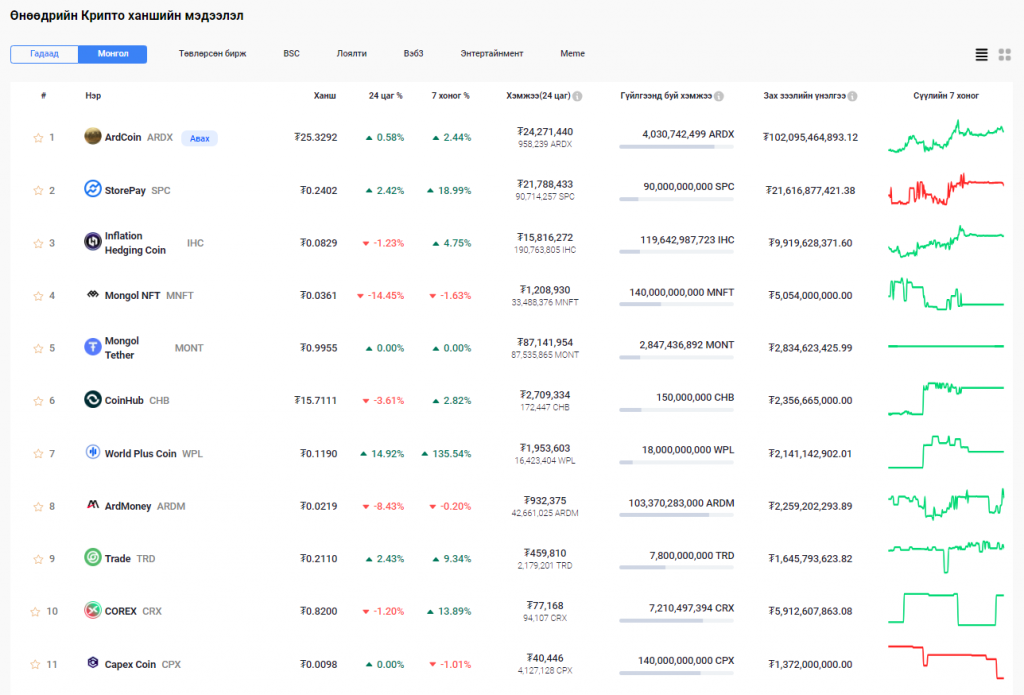Filter by Лоялти category

[x=351, y=54]
